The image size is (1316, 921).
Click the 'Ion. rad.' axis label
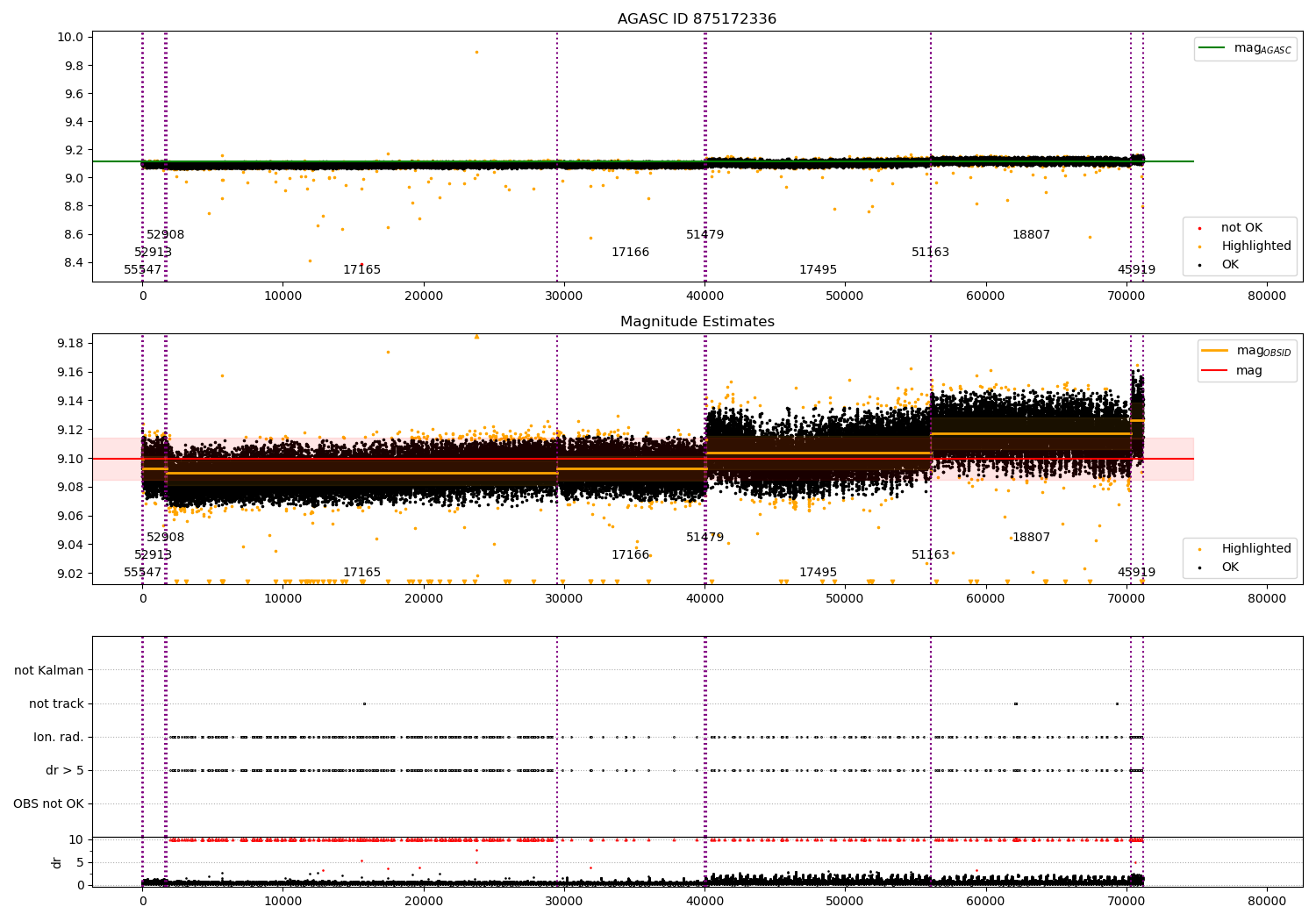(59, 737)
